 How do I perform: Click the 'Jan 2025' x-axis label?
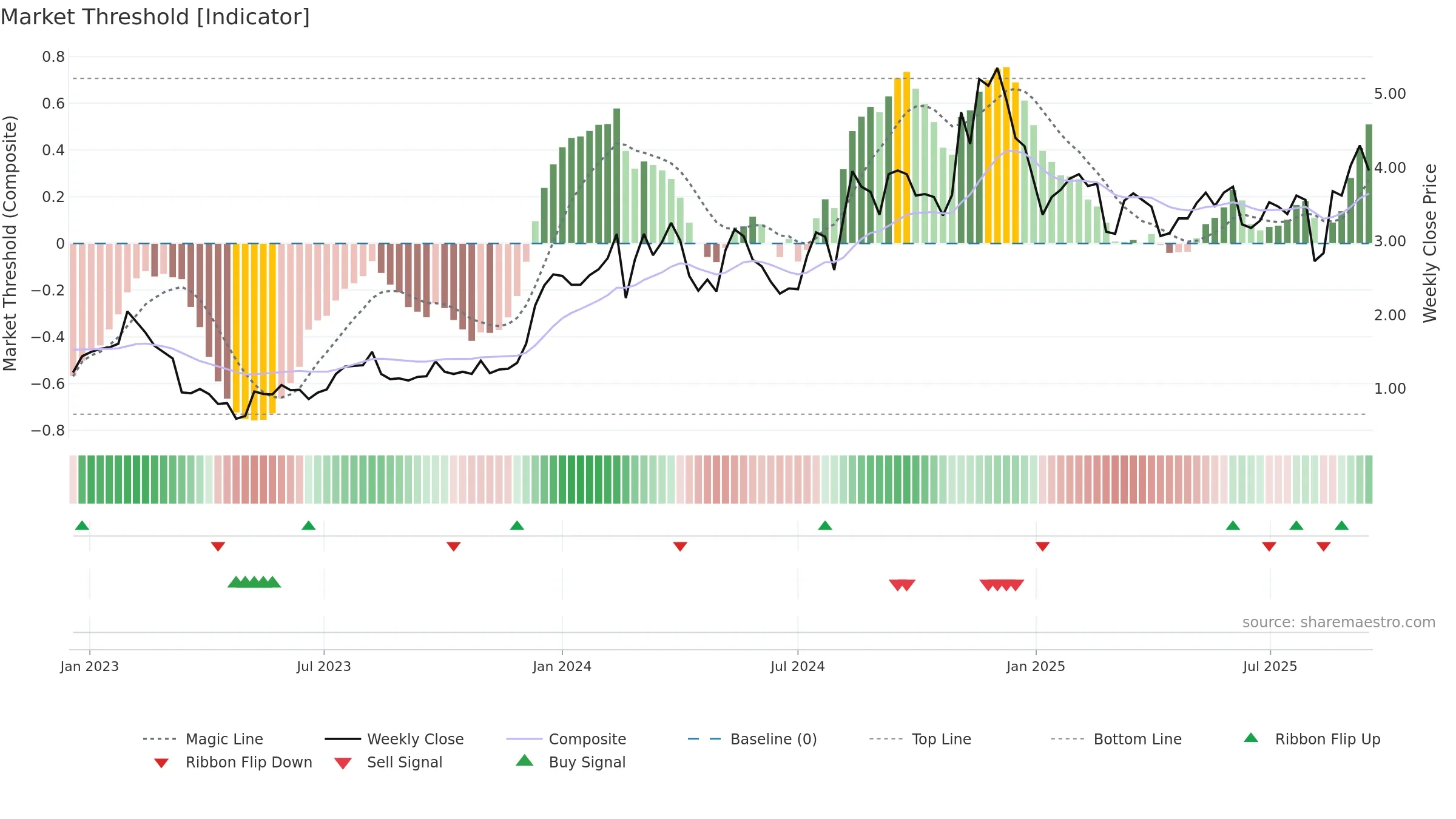[x=1036, y=667]
